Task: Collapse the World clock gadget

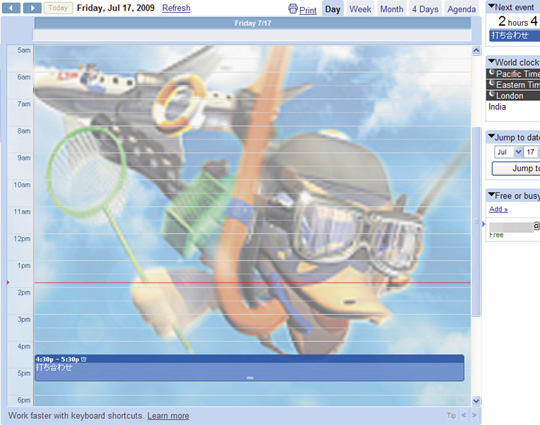Action: click(492, 61)
